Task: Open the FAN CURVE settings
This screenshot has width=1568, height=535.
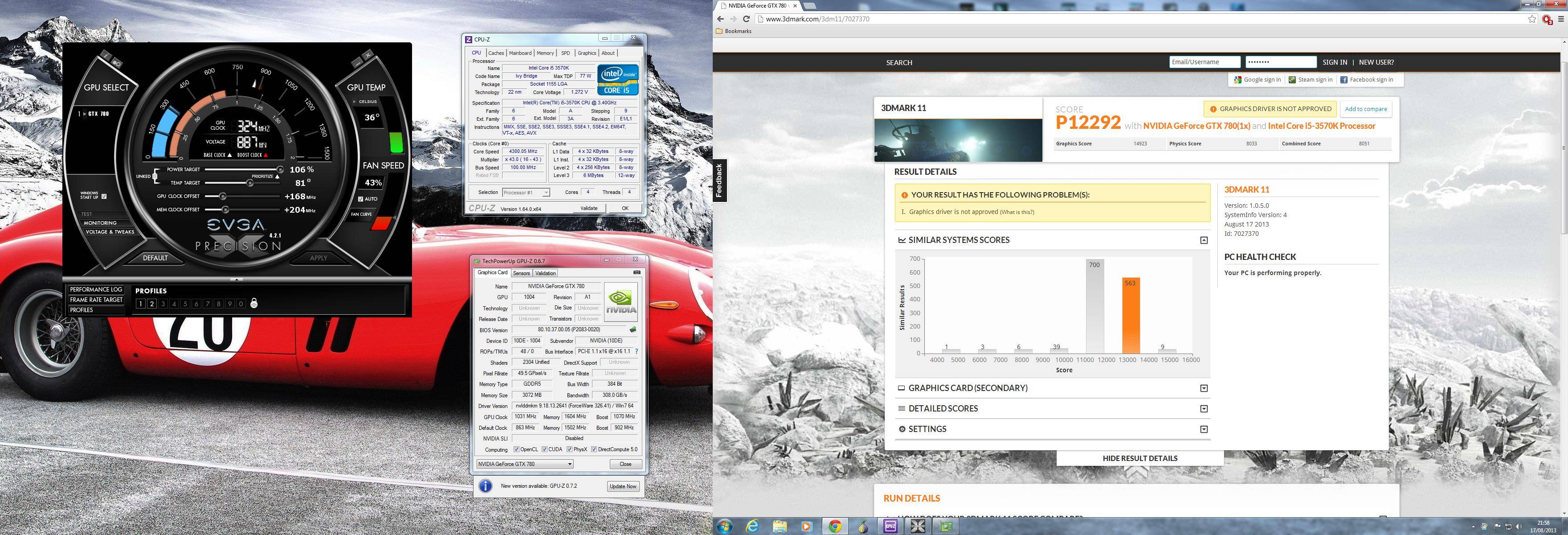Action: pyautogui.click(x=362, y=214)
